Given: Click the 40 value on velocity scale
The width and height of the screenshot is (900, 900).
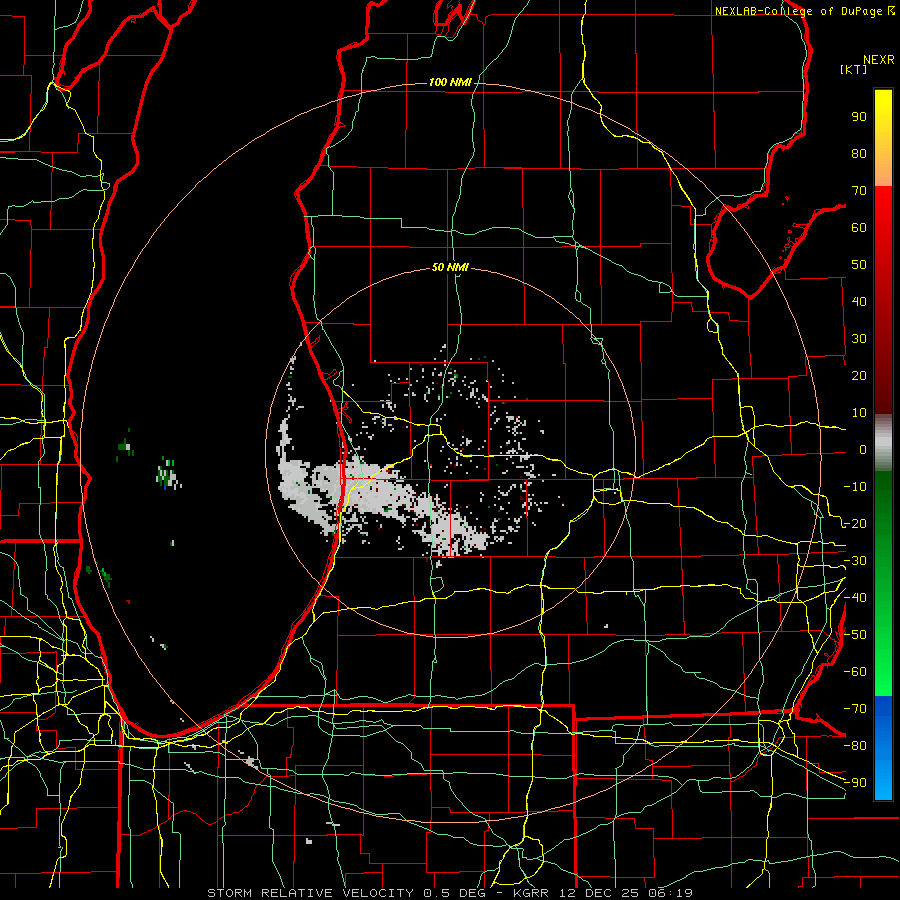Looking at the screenshot, I should coord(859,302).
